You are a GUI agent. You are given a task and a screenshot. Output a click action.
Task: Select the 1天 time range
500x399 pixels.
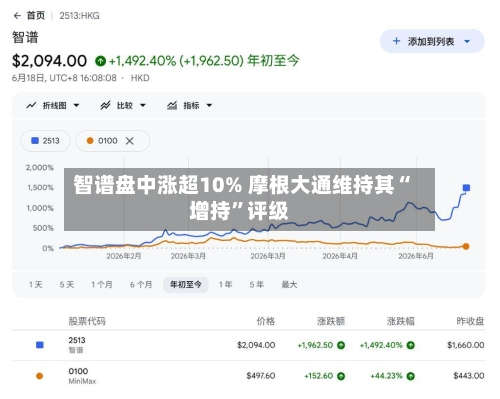coord(36,285)
